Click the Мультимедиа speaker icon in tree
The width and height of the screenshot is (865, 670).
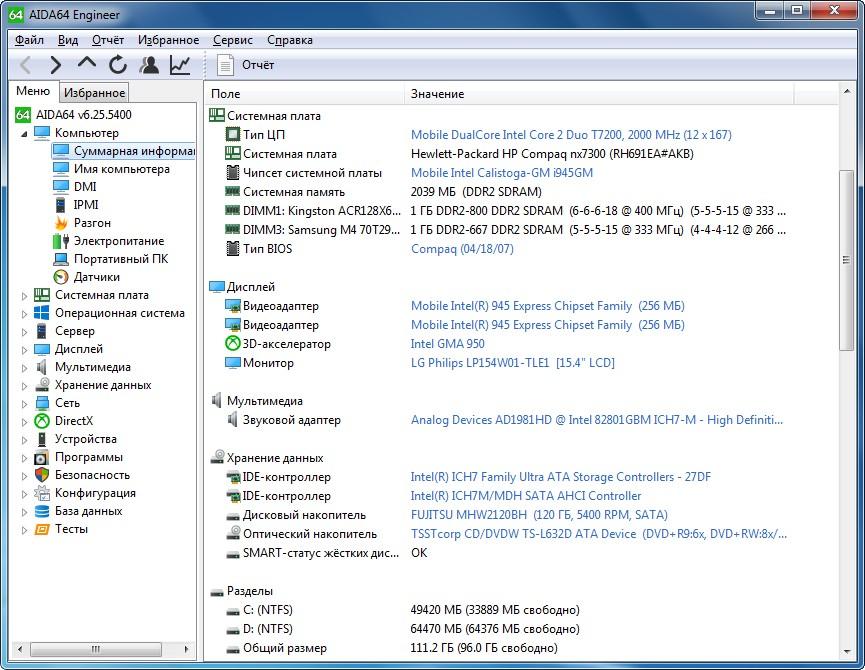pyautogui.click(x=41, y=367)
